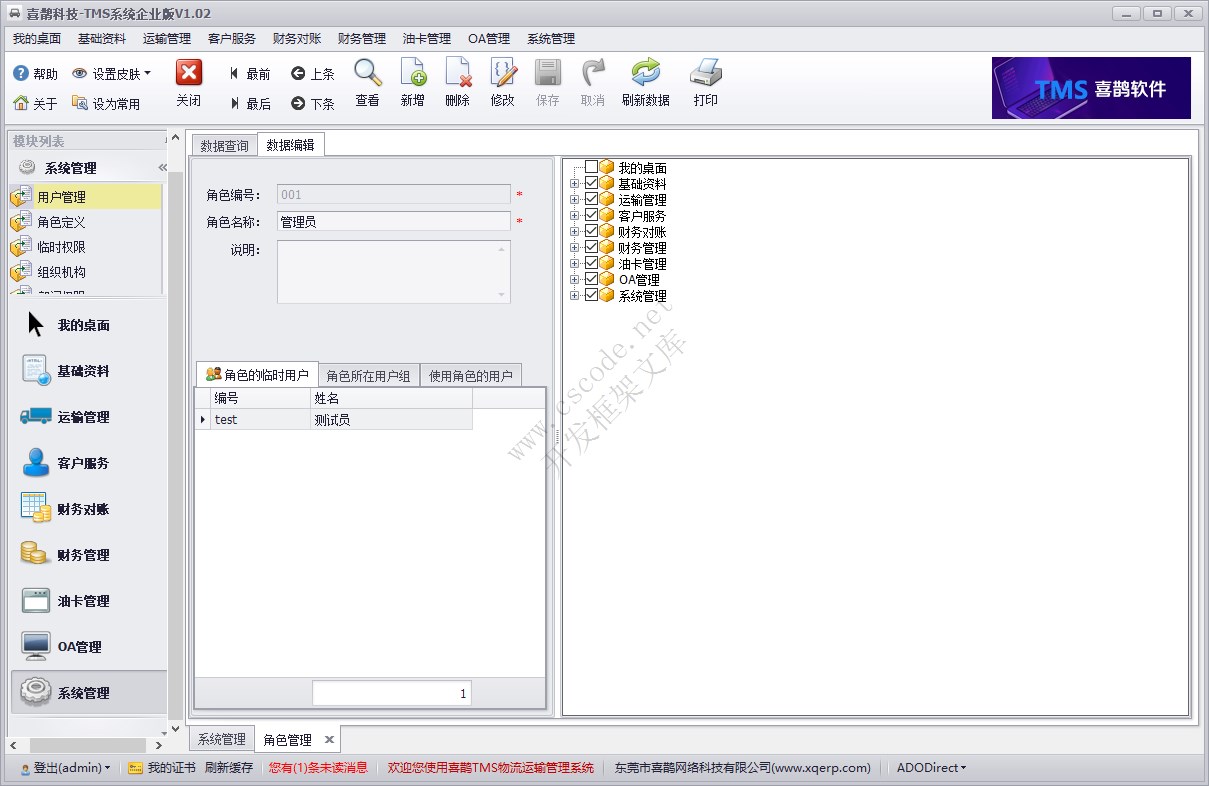1209x786 pixels.
Task: Expand the 财务对账 permission tree node
Action: tap(574, 232)
